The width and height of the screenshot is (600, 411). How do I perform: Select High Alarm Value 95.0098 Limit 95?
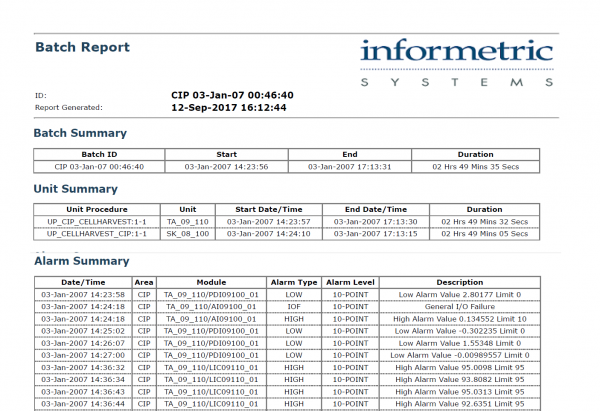click(460, 368)
